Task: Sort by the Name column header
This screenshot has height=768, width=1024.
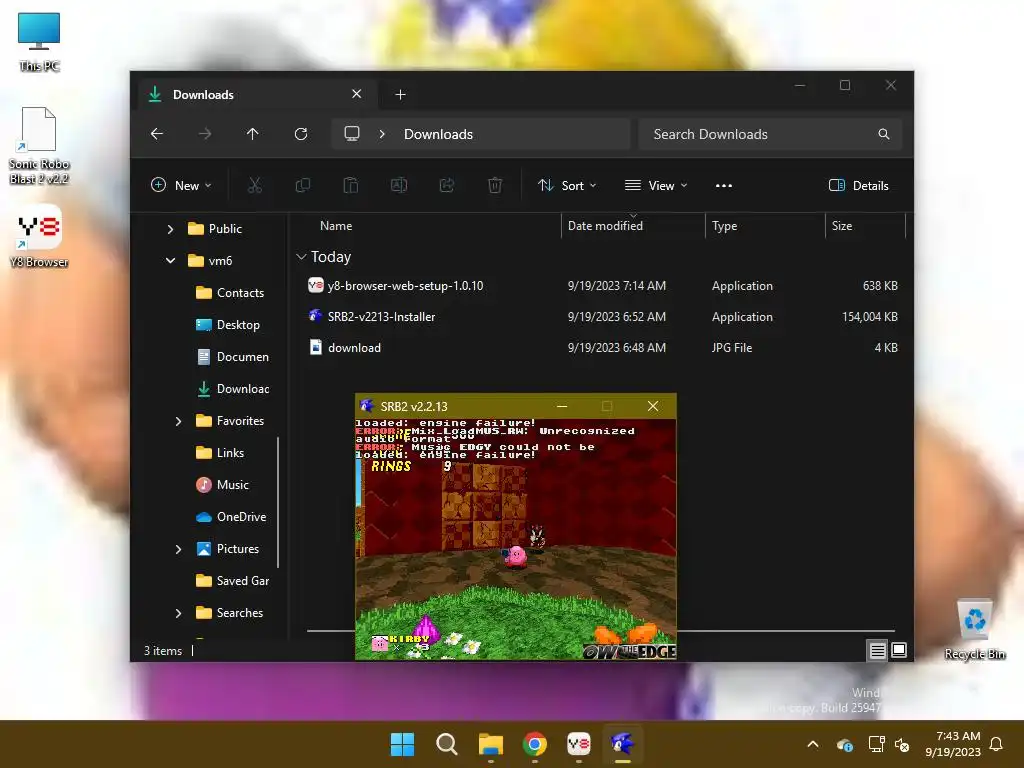Action: point(336,226)
